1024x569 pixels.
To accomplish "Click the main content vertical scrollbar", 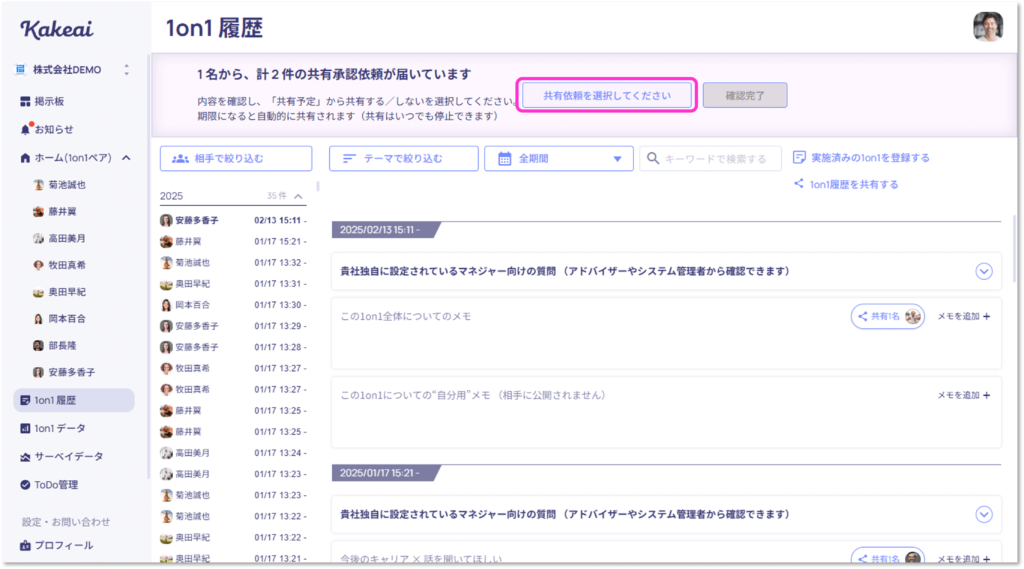I will (1014, 248).
